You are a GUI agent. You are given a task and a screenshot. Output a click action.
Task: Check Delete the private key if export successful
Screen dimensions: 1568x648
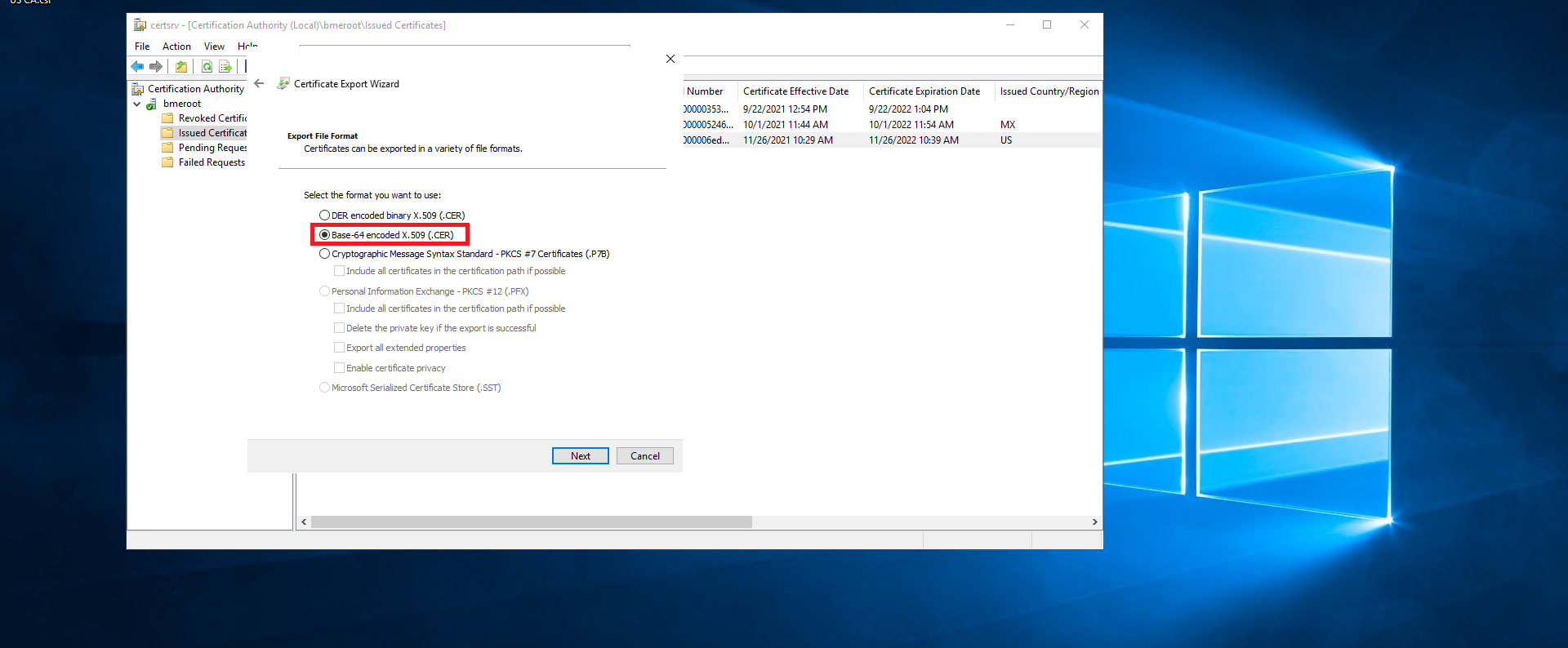coord(339,328)
